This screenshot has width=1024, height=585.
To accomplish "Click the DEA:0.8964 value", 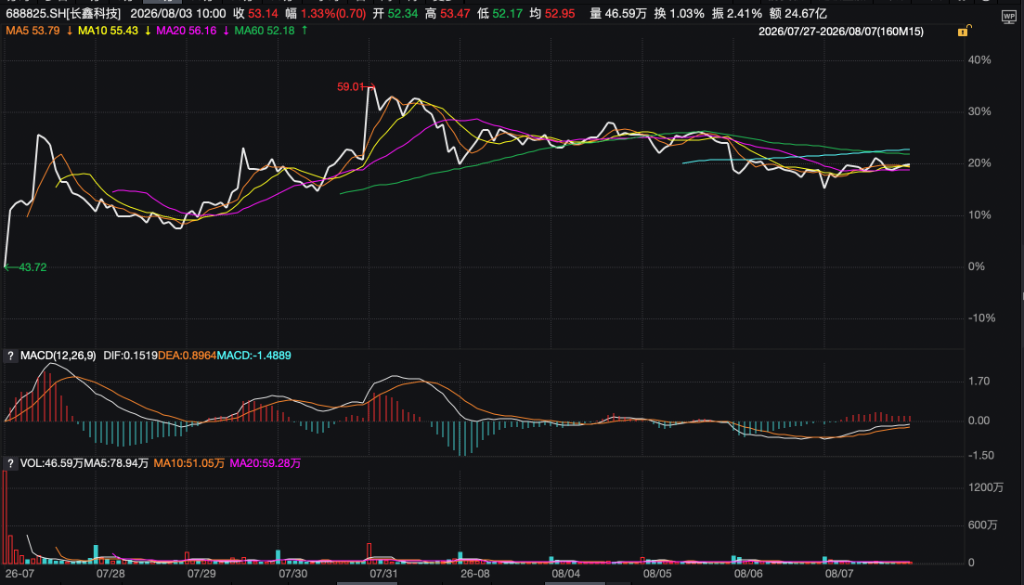I will pyautogui.click(x=187, y=356).
